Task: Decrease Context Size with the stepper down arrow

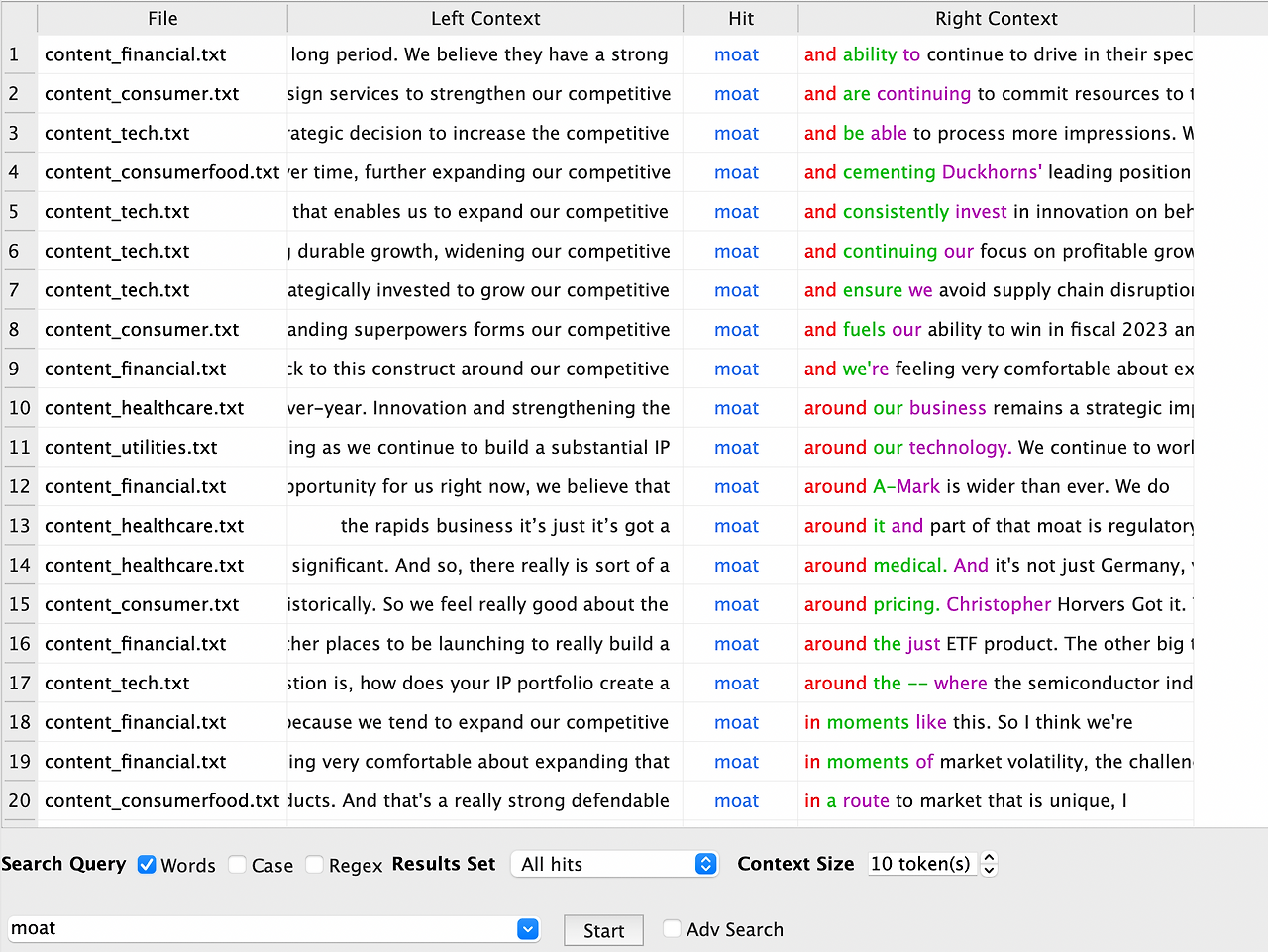Action: click(989, 871)
